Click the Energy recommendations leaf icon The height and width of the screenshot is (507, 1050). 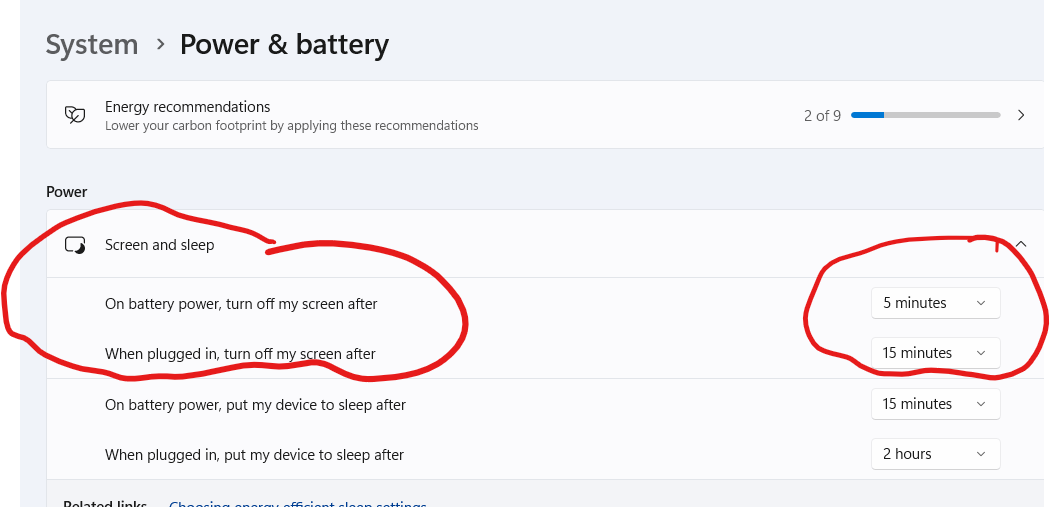click(x=75, y=115)
